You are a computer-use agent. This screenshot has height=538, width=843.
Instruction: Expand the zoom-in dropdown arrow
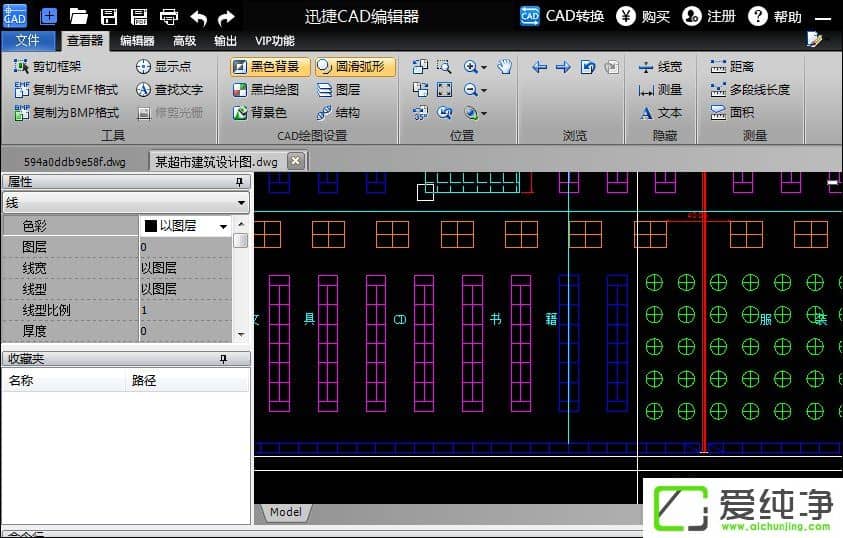click(x=484, y=67)
